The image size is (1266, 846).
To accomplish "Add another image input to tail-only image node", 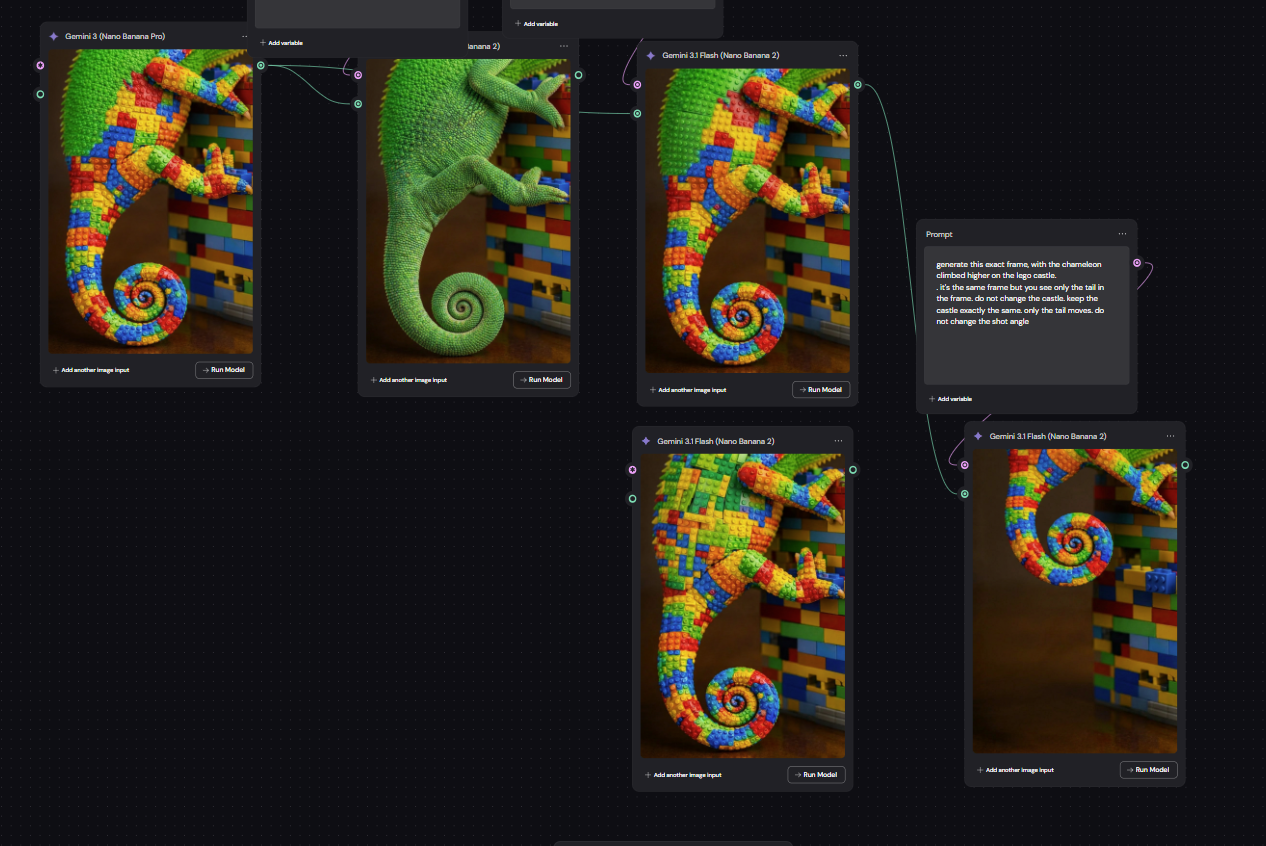I will point(1015,770).
